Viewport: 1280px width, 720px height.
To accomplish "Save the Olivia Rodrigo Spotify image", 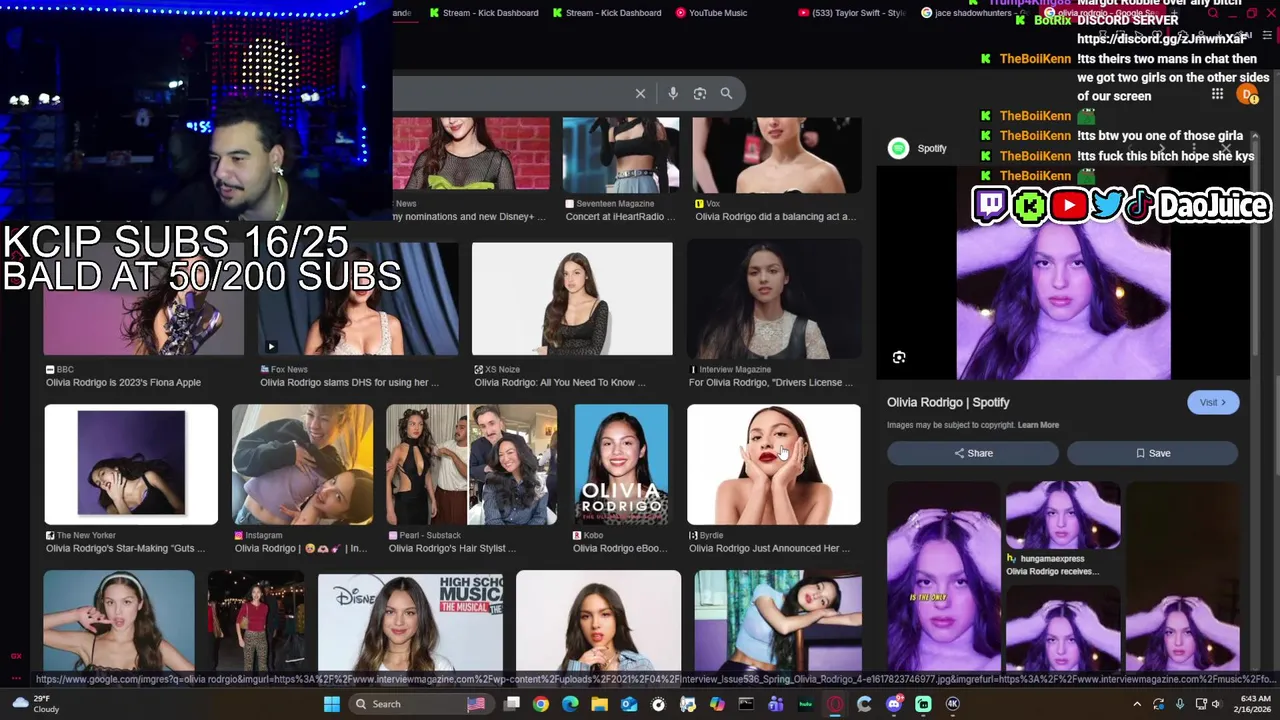I will coord(1152,453).
